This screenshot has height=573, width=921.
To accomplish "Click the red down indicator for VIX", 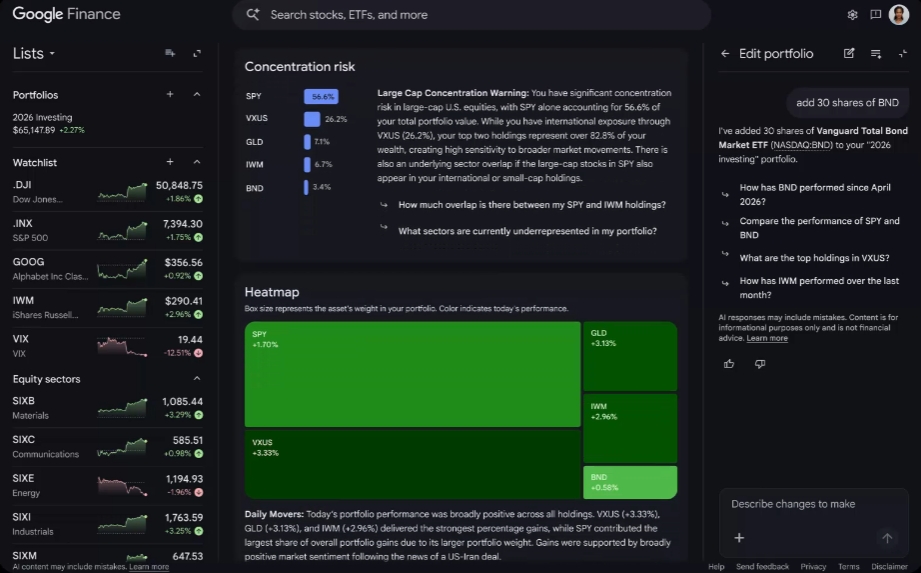I will pos(199,353).
